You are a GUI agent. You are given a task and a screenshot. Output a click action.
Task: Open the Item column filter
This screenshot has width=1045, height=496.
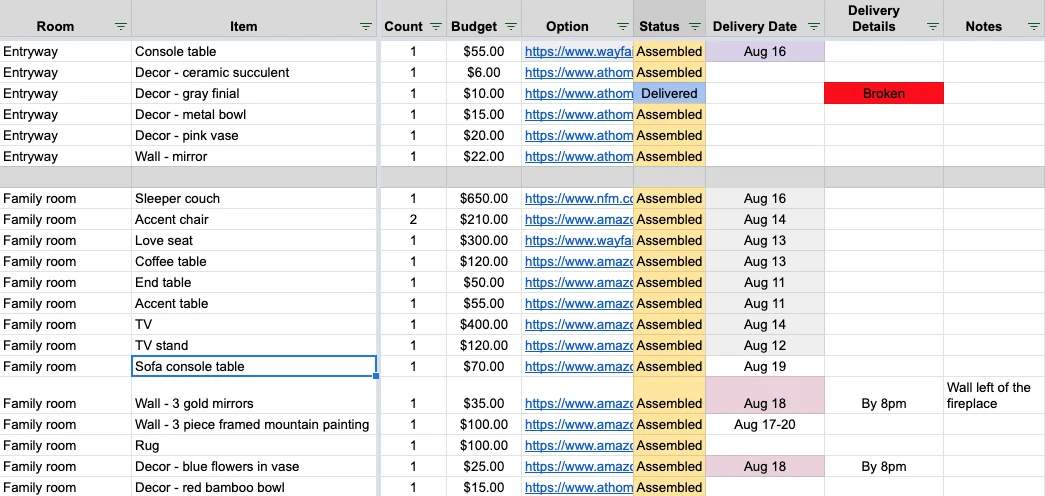click(366, 27)
